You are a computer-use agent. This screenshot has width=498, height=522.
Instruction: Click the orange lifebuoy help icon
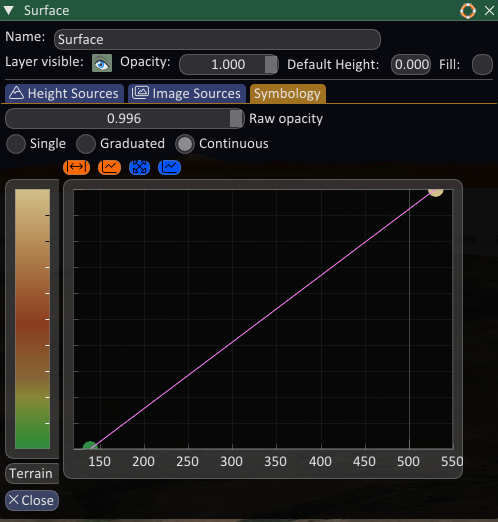[468, 11]
